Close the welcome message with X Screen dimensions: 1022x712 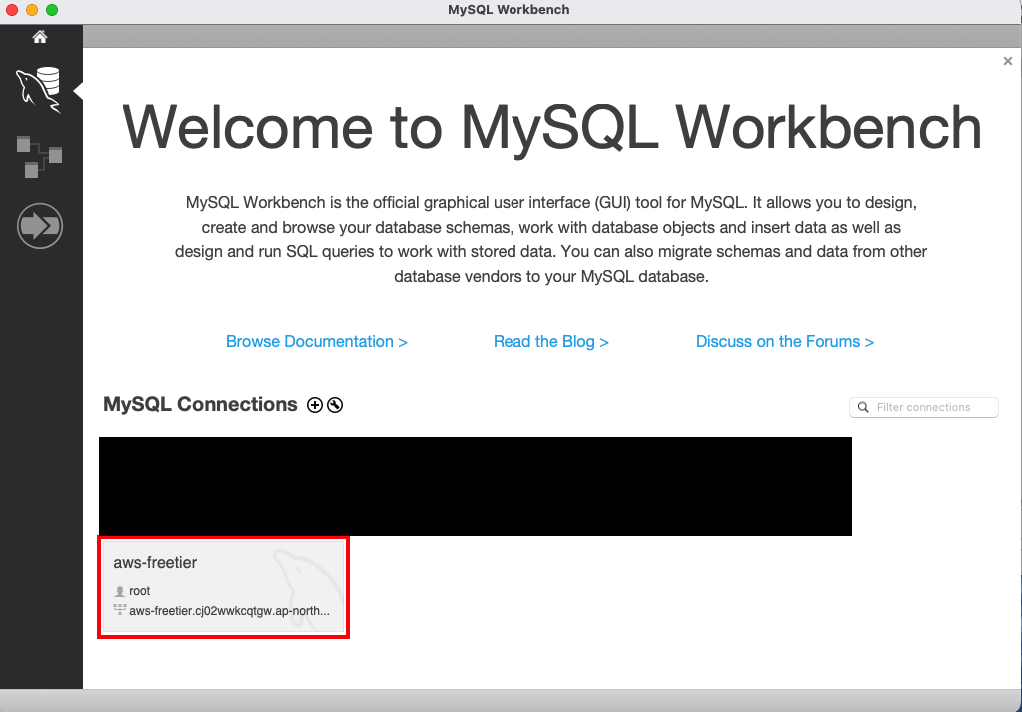pyautogui.click(x=1008, y=61)
